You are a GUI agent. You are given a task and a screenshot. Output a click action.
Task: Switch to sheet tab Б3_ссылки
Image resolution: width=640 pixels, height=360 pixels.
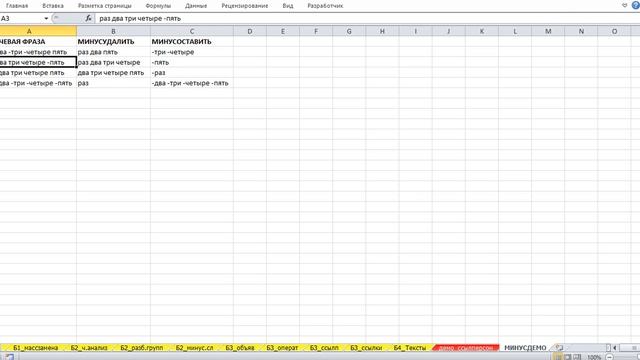pos(366,348)
